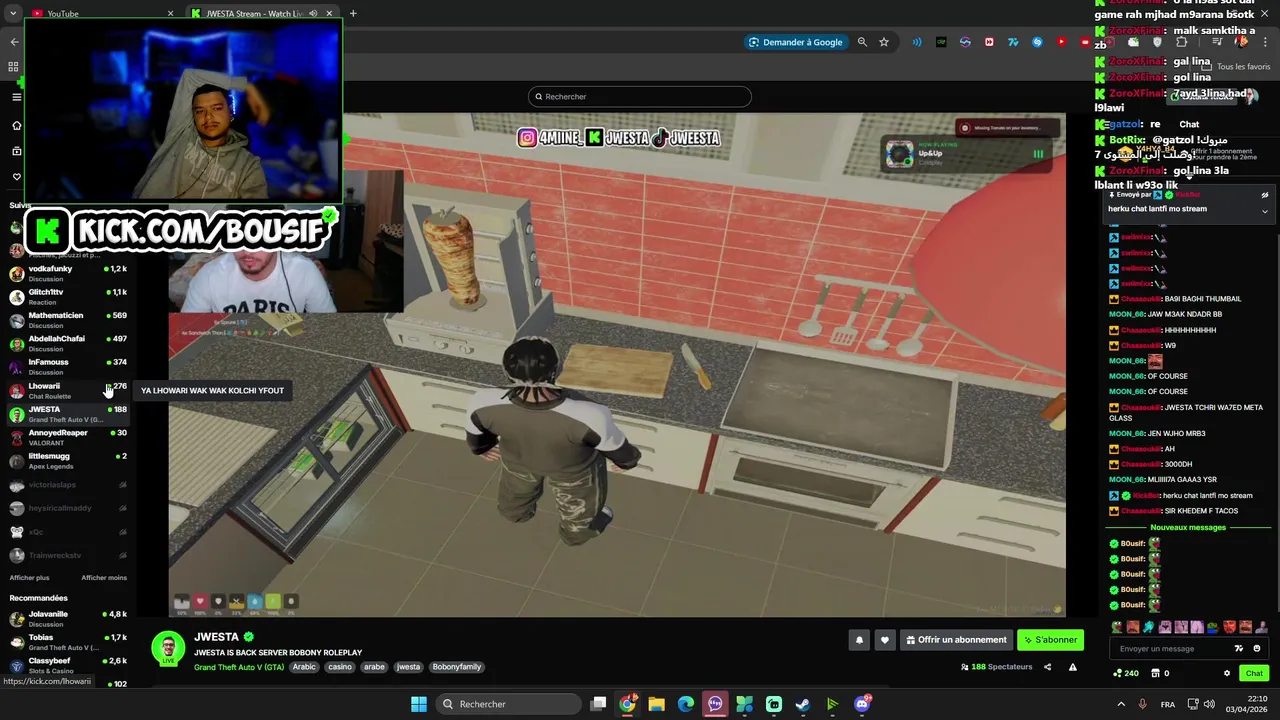Click the sidebar following heart icon
The width and height of the screenshot is (1280, 720).
point(16,177)
